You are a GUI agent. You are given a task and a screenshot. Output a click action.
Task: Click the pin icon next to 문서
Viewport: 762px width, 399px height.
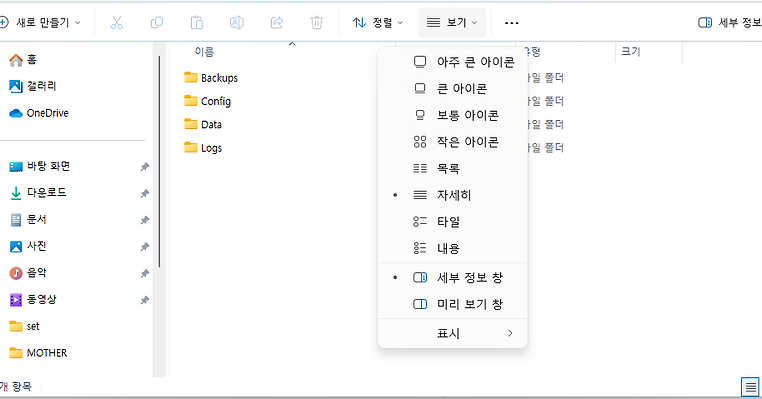pyautogui.click(x=144, y=220)
